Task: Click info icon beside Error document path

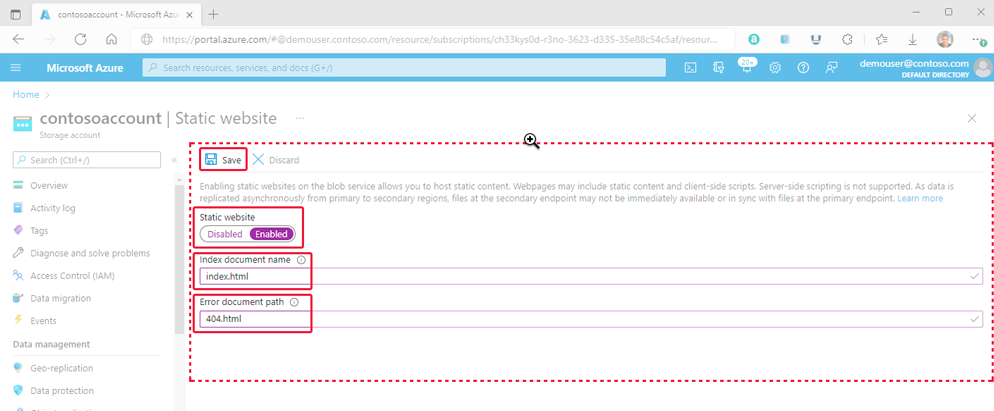Action: tap(294, 303)
